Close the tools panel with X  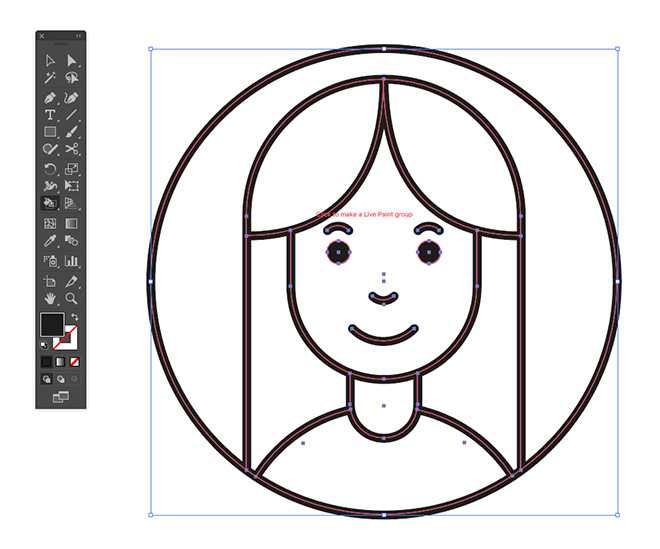pyautogui.click(x=42, y=36)
